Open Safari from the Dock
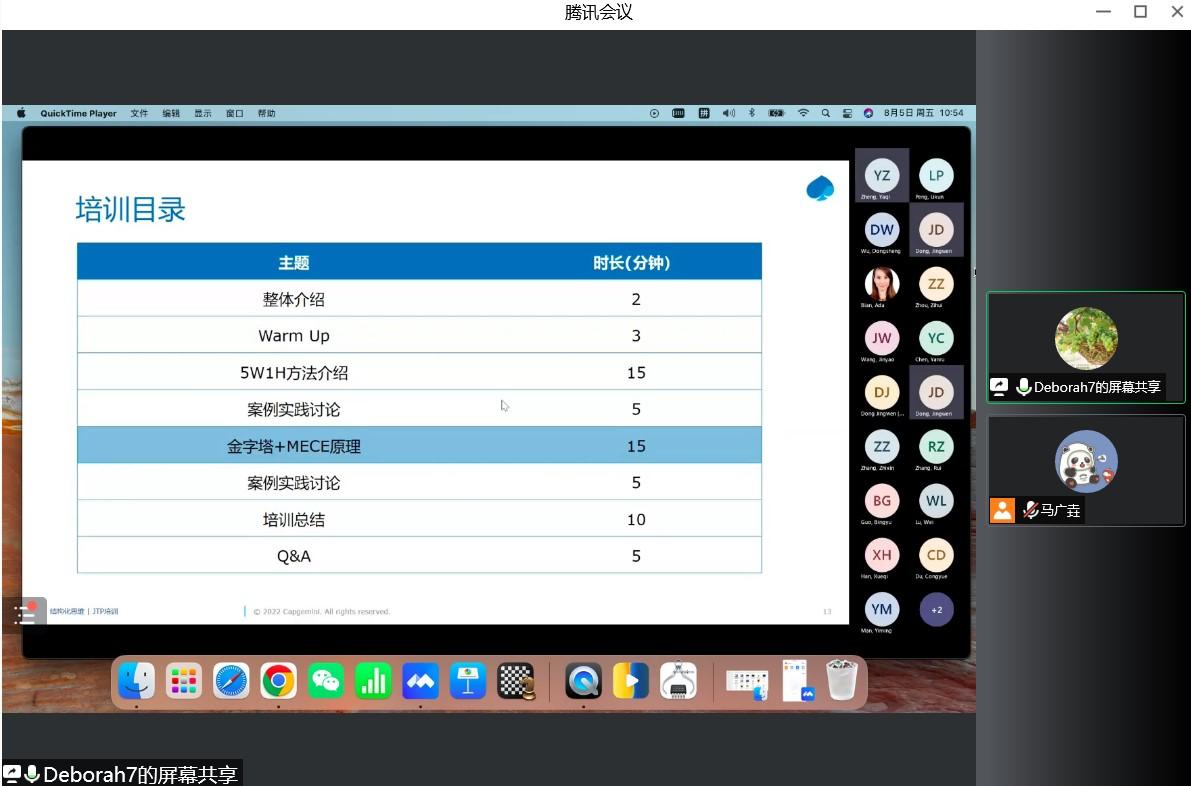Image resolution: width=1191 pixels, height=786 pixels. click(x=231, y=681)
